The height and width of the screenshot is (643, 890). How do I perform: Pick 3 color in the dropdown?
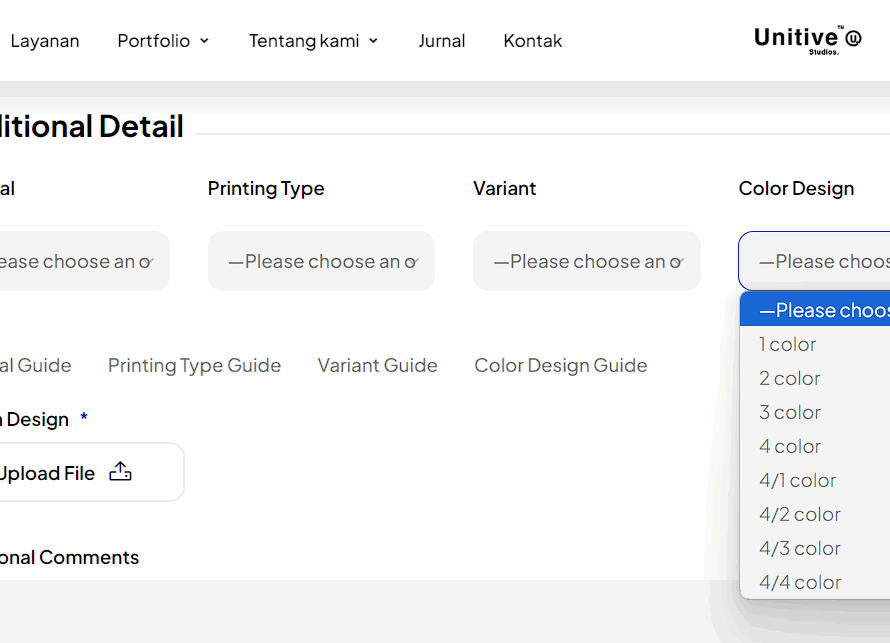pyautogui.click(x=790, y=412)
